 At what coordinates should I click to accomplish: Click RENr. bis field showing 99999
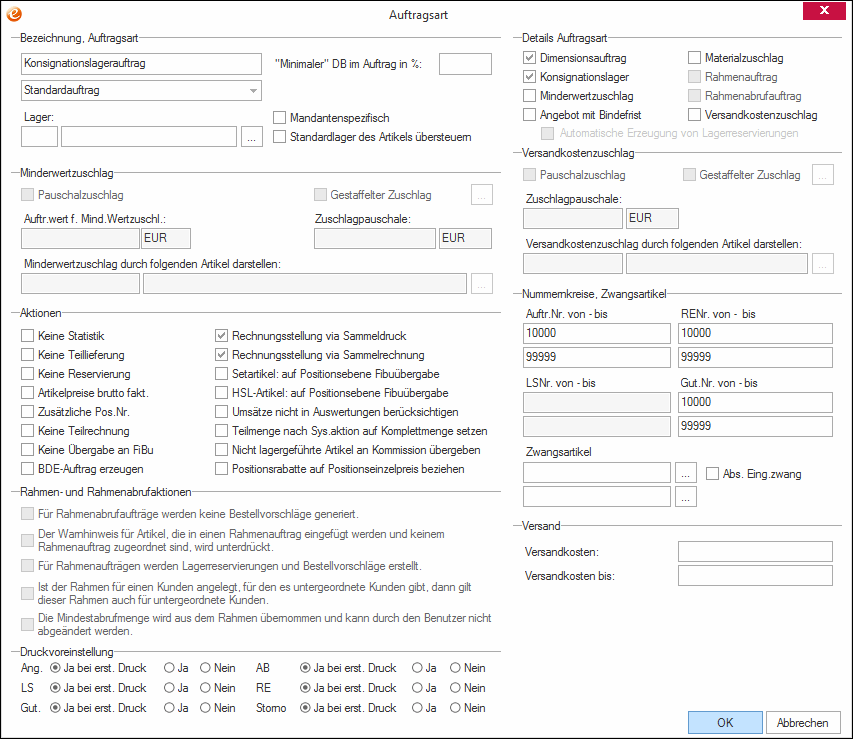[755, 357]
